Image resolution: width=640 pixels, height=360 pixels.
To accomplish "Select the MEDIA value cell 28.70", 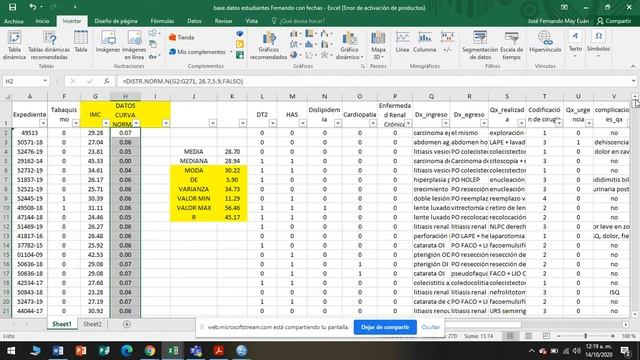I will click(232, 151).
